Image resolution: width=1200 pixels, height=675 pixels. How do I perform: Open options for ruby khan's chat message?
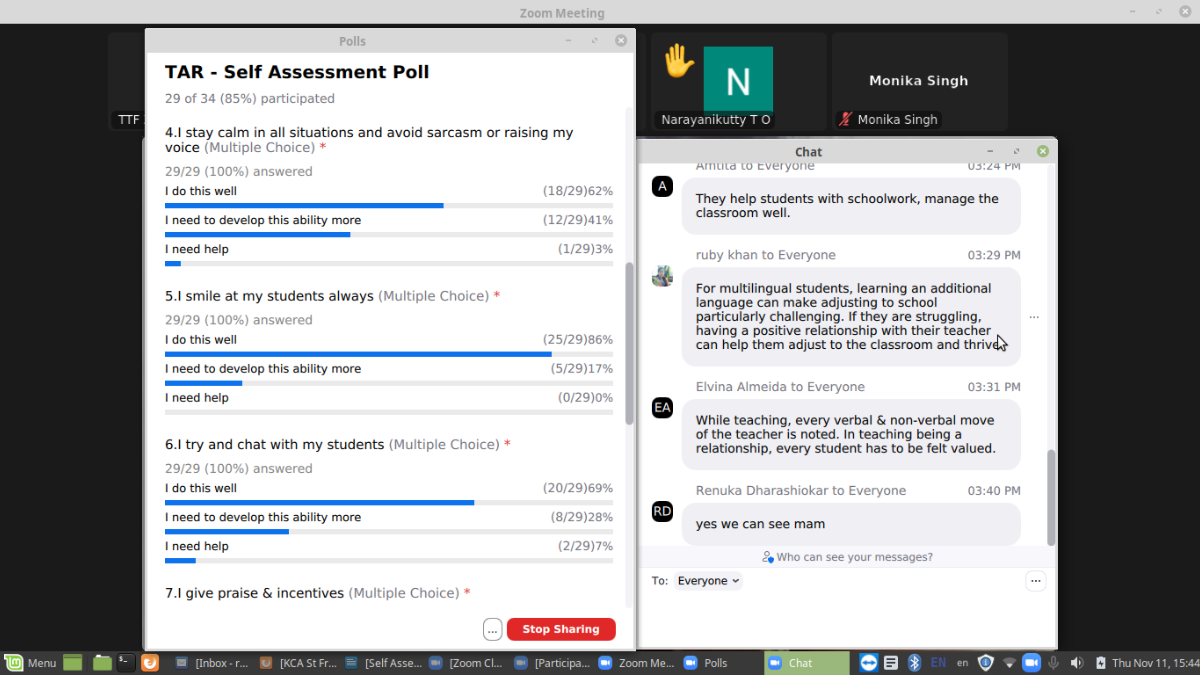tap(1033, 317)
